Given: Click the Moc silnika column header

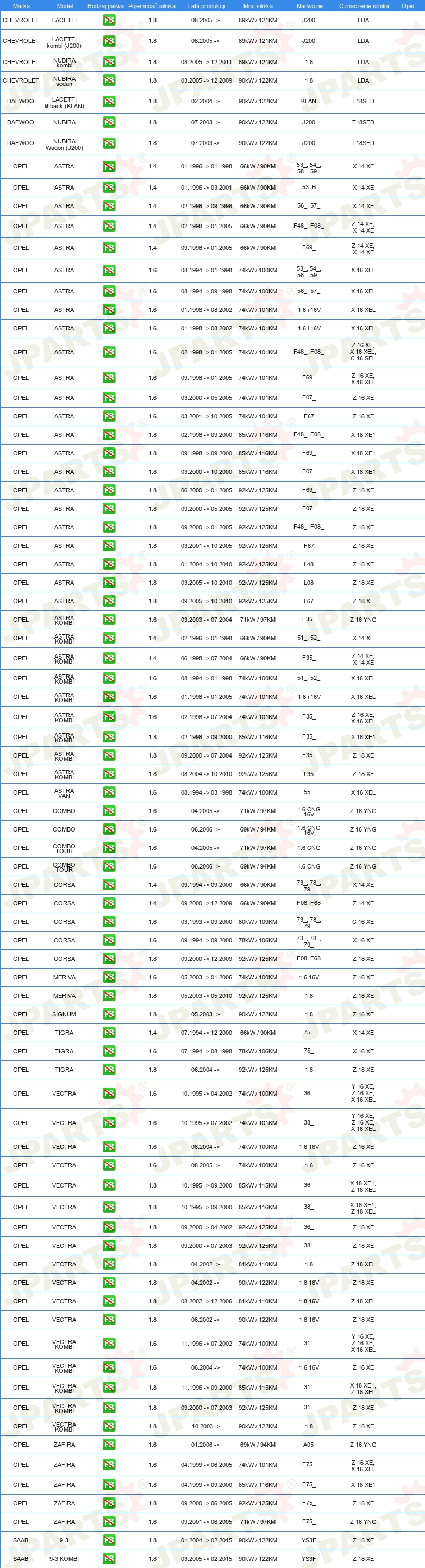Looking at the screenshot, I should pyautogui.click(x=258, y=6).
